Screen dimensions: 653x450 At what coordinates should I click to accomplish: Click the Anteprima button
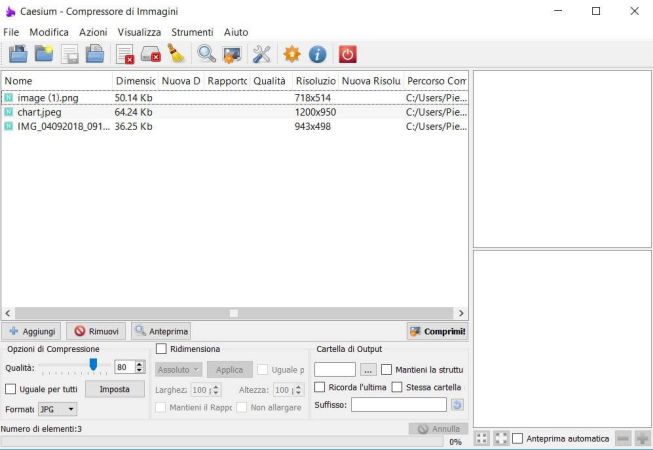click(161, 331)
